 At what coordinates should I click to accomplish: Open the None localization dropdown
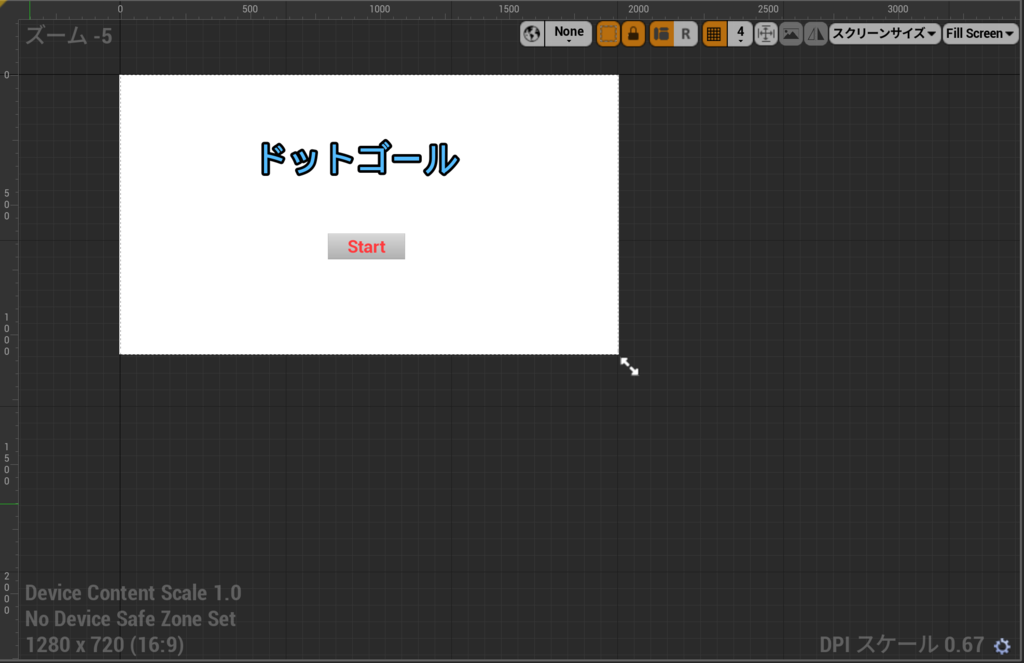point(568,33)
